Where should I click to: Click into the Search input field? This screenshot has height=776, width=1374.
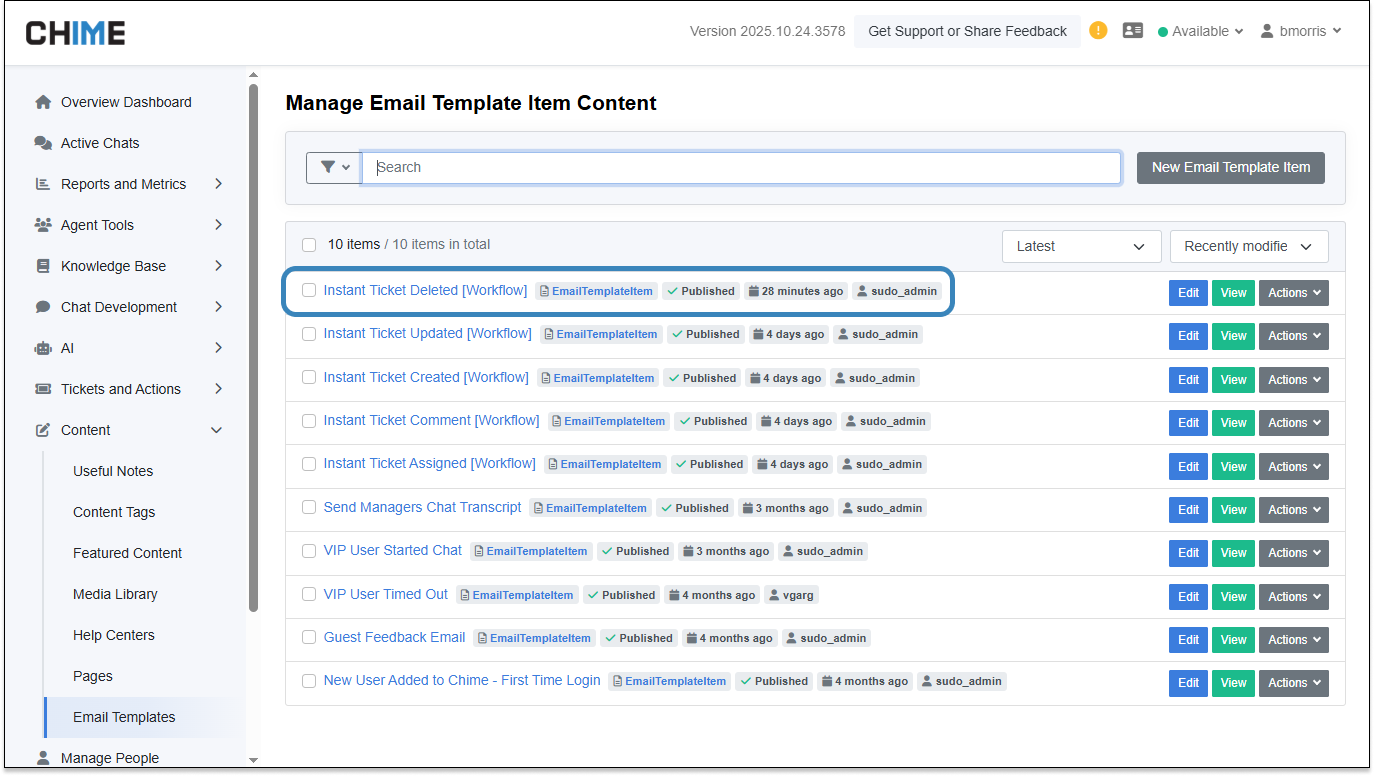coord(740,167)
